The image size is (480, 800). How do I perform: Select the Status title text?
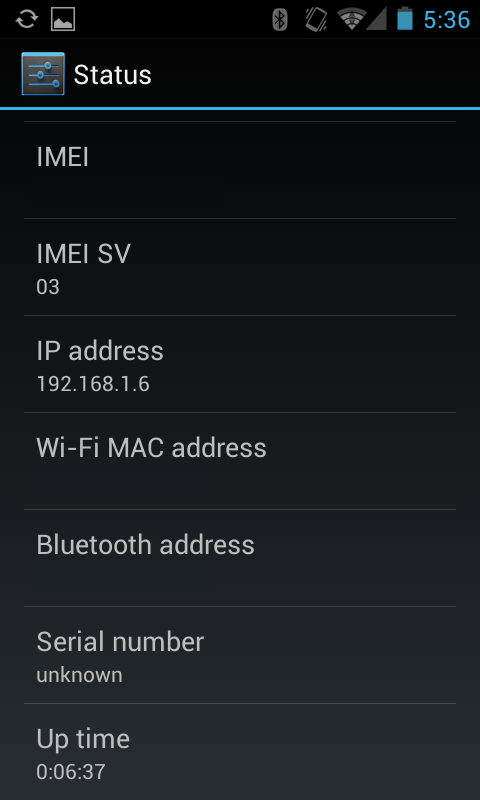113,75
